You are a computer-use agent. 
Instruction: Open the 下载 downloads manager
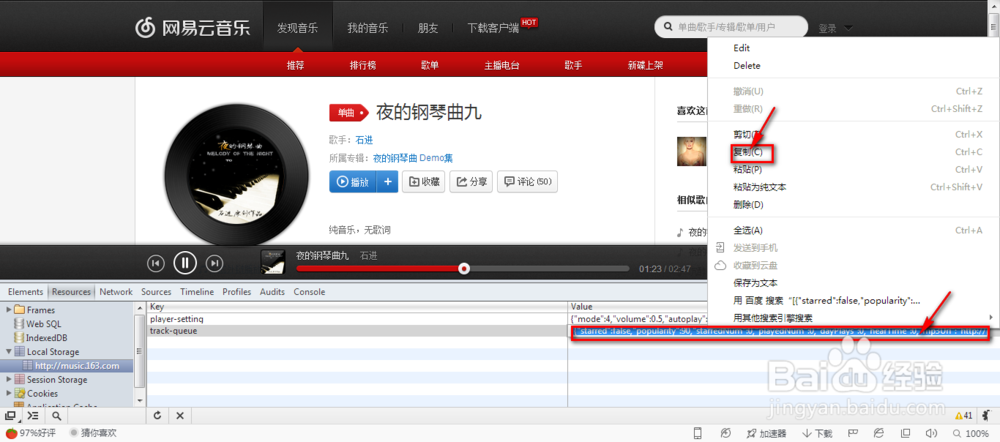[x=818, y=434]
